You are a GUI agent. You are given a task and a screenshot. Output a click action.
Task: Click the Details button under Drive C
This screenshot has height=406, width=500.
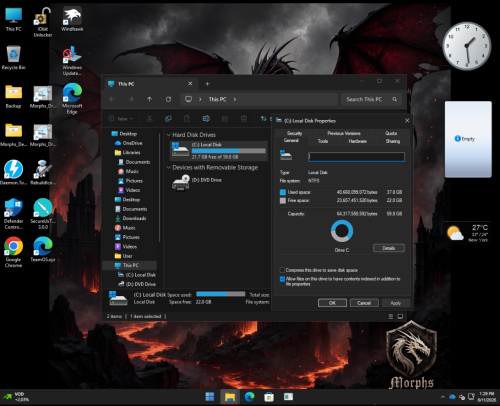pos(389,248)
